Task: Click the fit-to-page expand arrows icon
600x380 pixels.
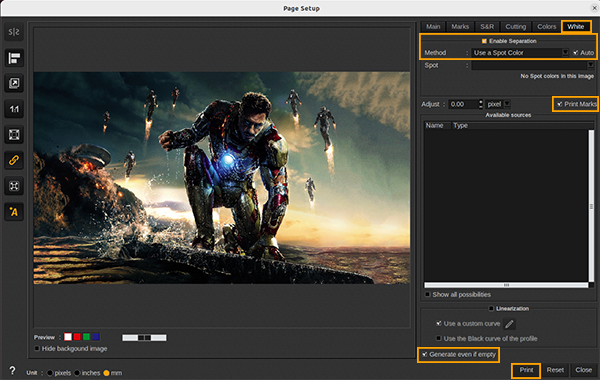Action: point(14,135)
